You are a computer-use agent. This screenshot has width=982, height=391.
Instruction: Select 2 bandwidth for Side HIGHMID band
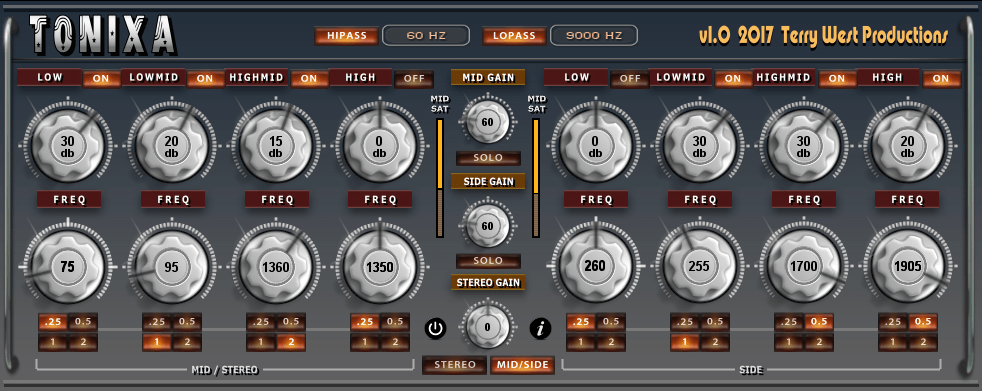[x=819, y=343]
